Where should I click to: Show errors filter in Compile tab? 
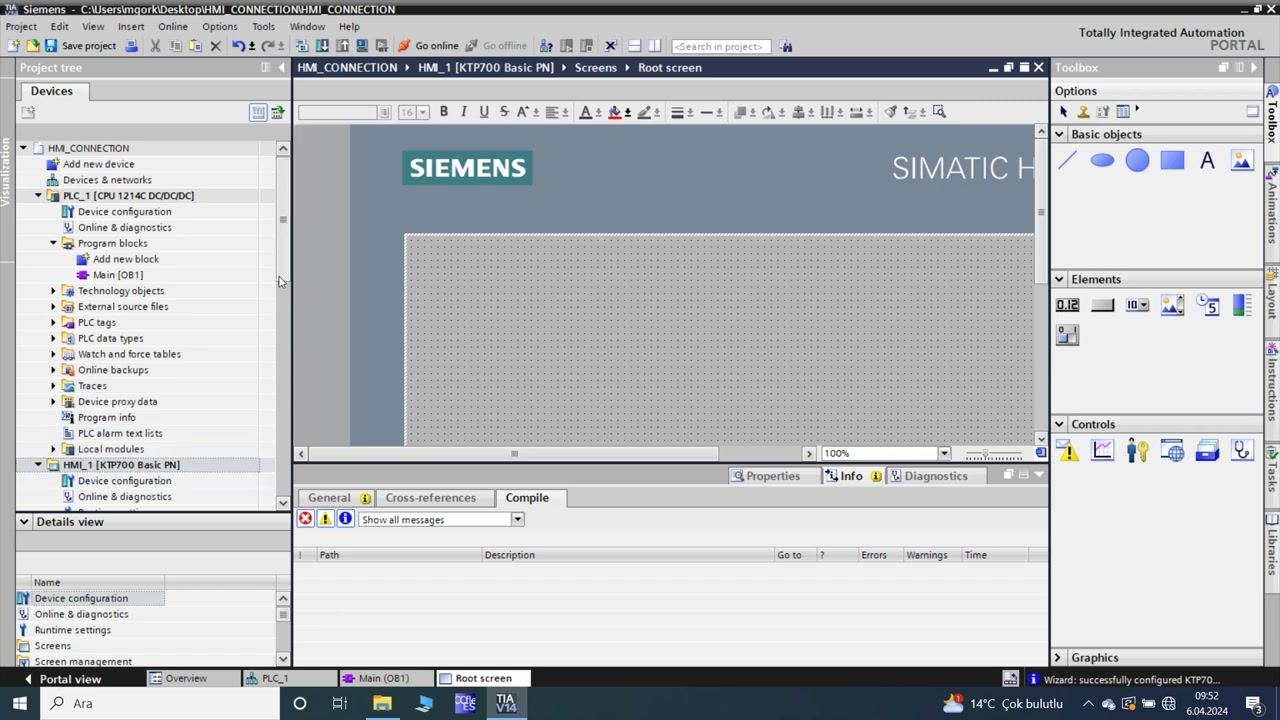click(305, 519)
